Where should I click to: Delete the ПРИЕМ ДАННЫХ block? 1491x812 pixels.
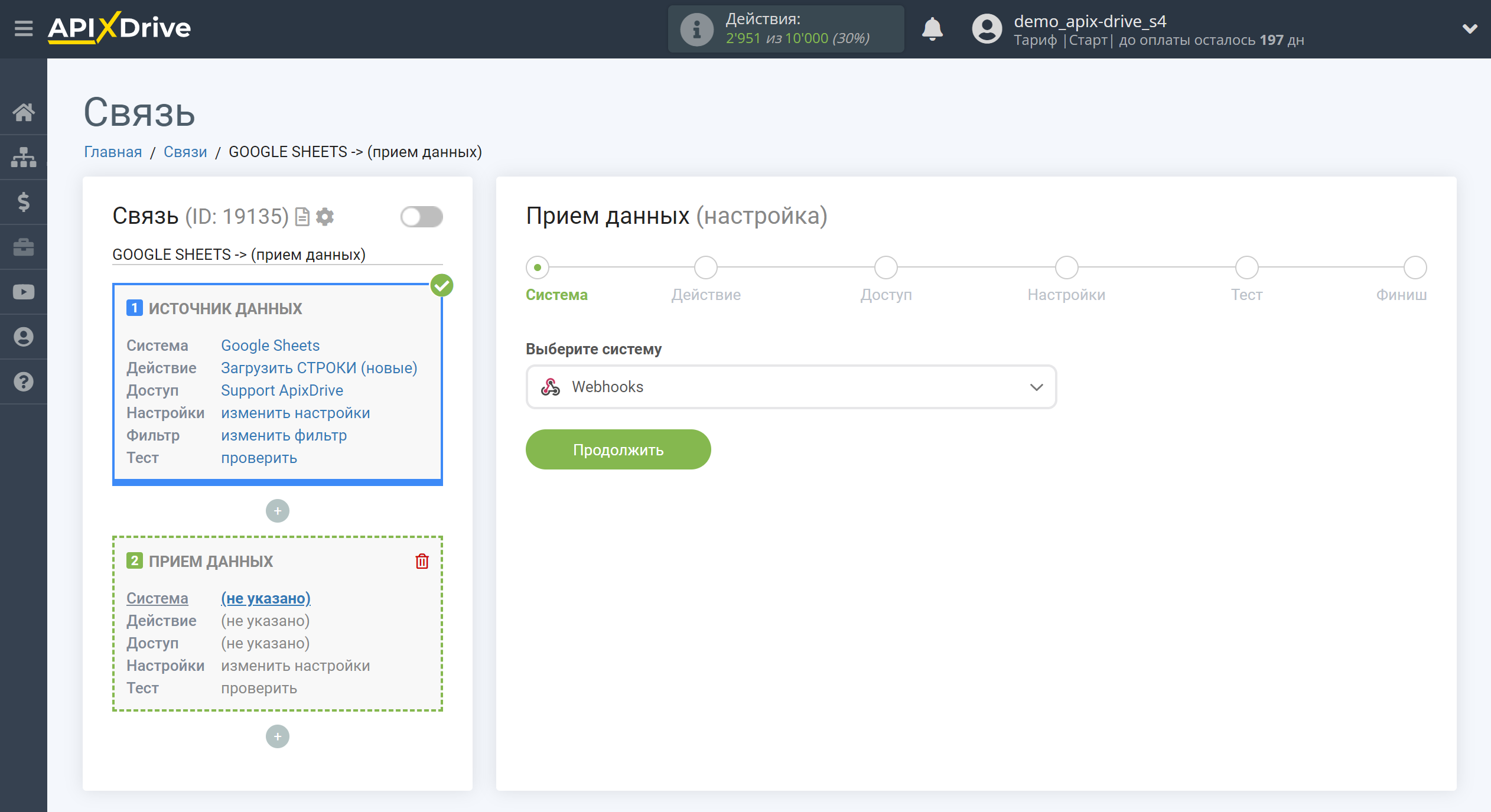(x=422, y=561)
